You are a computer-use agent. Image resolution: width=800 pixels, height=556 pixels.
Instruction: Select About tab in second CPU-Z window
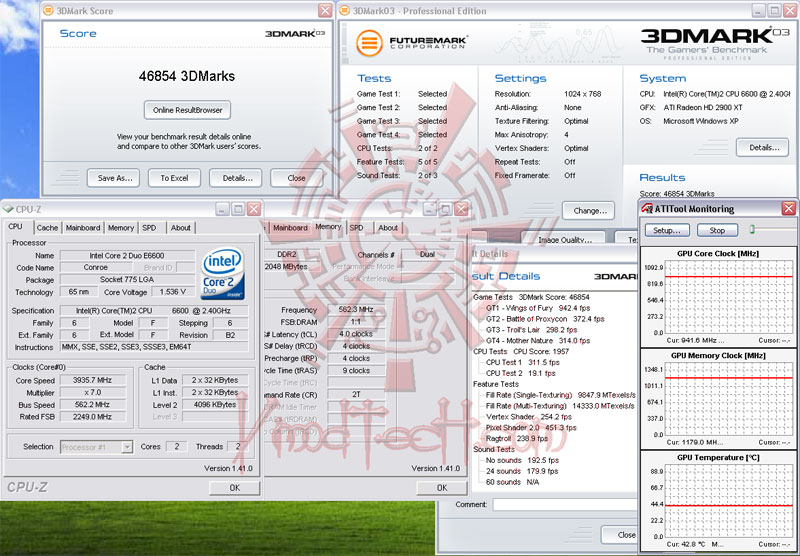tap(388, 228)
